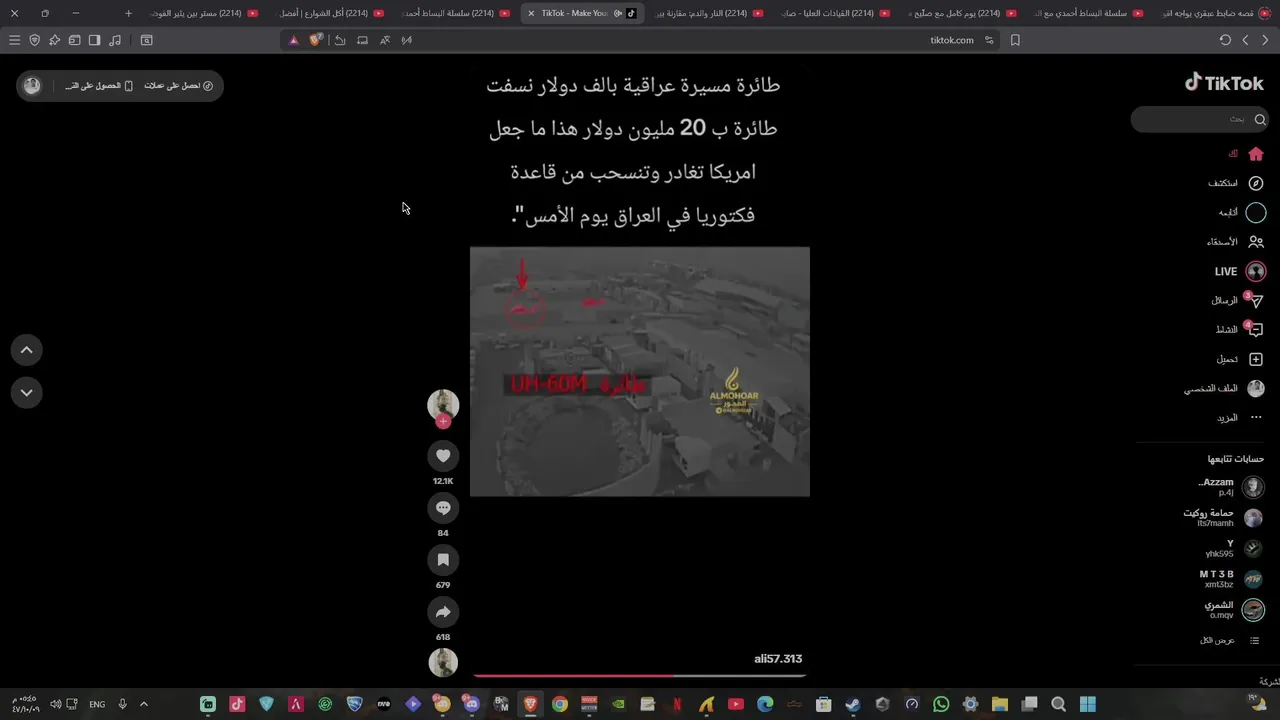Switch to tab 'أكل الشوارع | أفضل'
The width and height of the screenshot is (1280, 720).
pos(329,13)
